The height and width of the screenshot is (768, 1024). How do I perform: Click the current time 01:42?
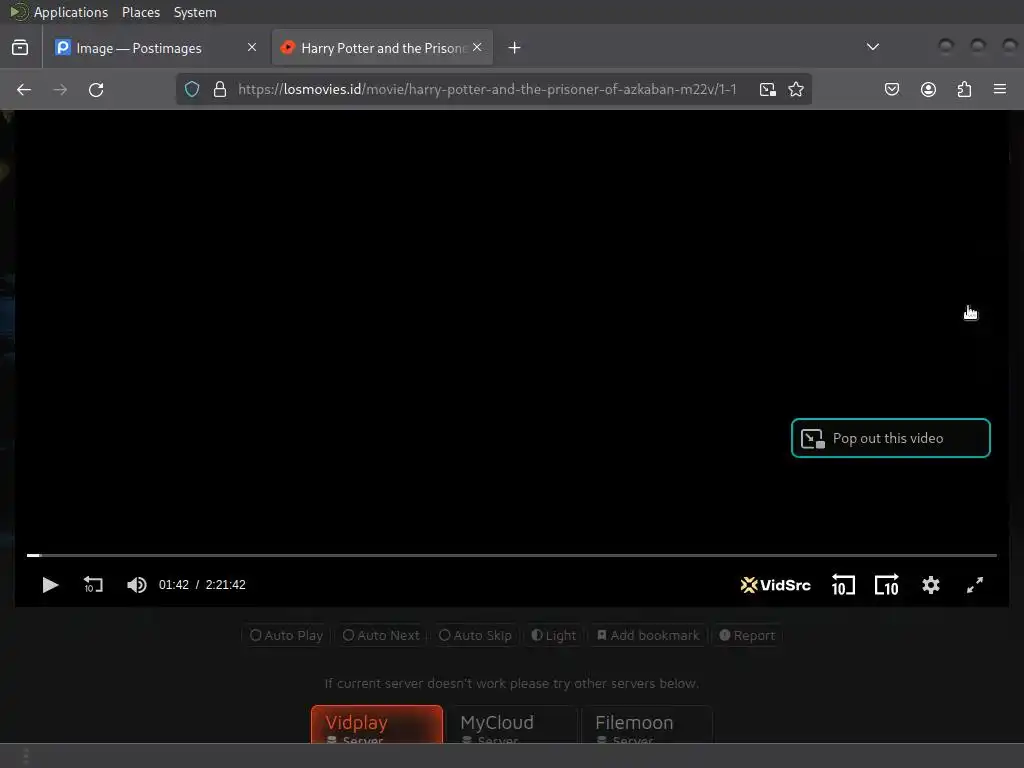point(174,584)
